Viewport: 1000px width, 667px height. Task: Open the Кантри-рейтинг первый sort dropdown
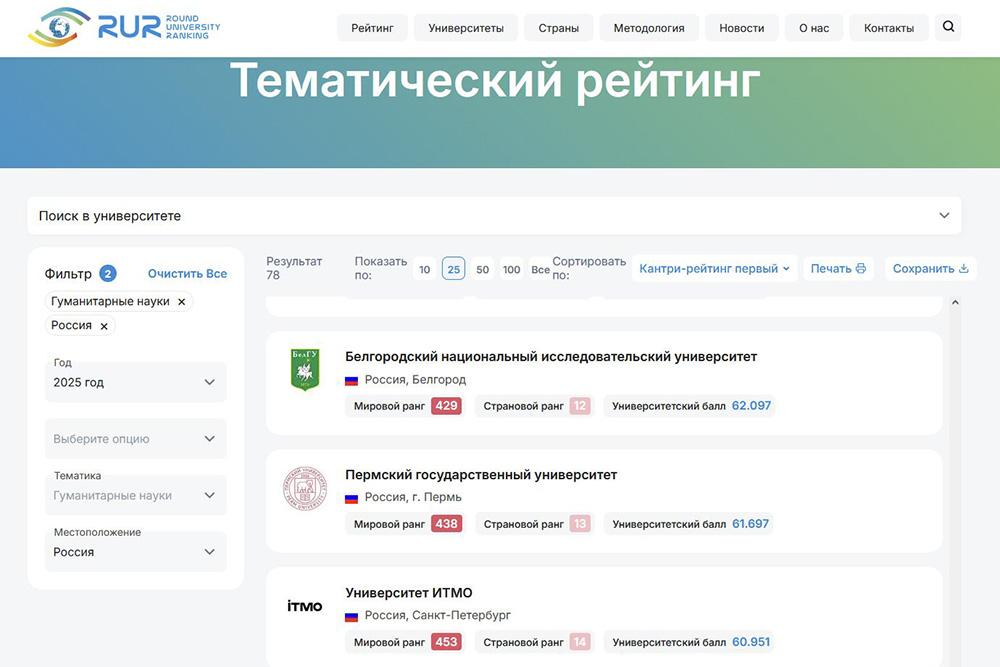[714, 268]
